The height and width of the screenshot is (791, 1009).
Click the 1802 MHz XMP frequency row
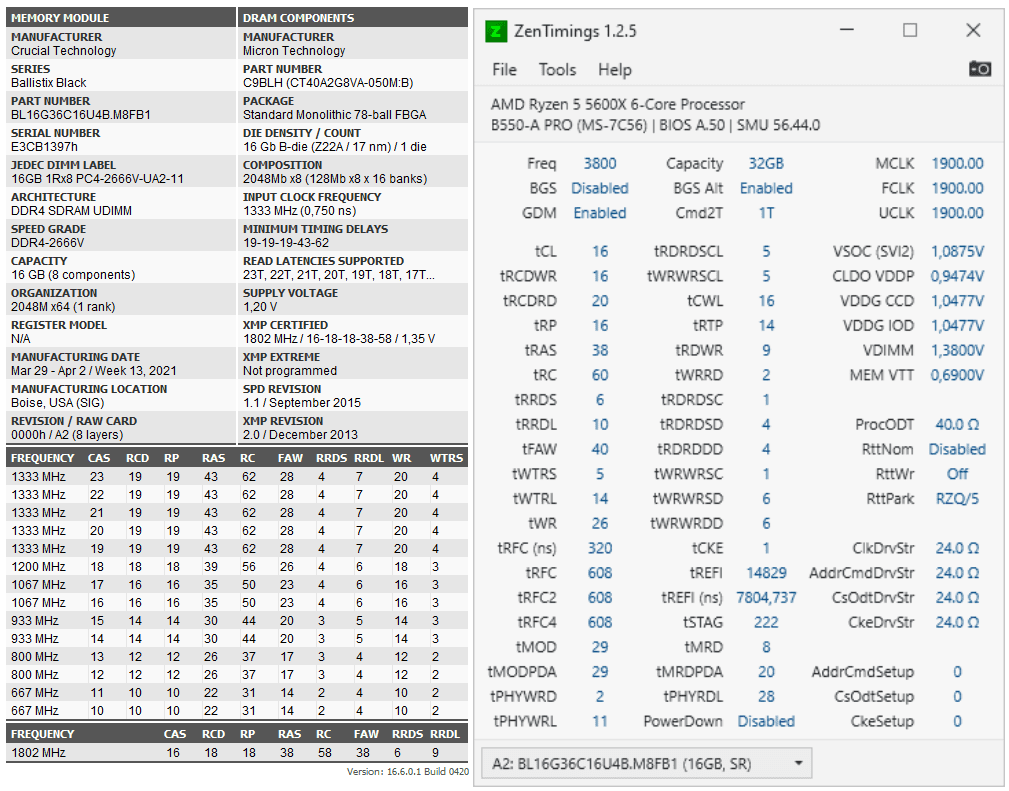point(237,752)
